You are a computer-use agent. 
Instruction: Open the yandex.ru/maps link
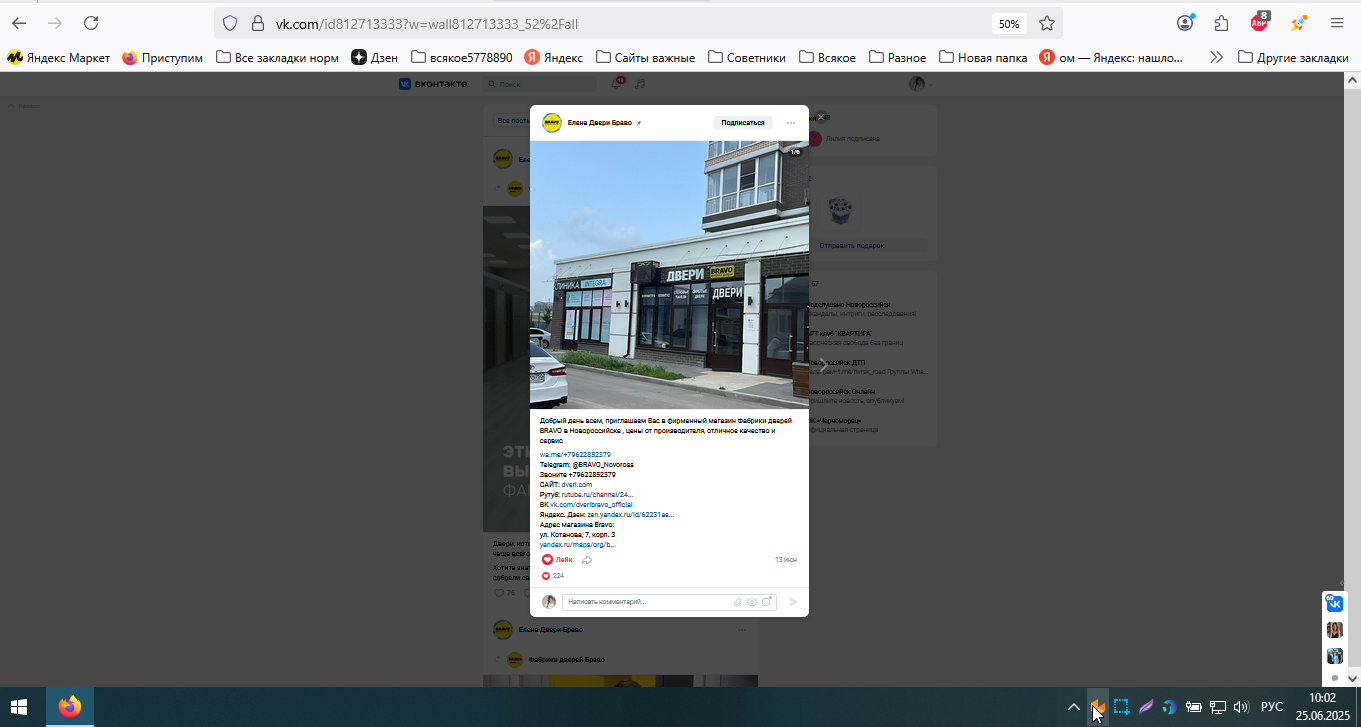[578, 545]
